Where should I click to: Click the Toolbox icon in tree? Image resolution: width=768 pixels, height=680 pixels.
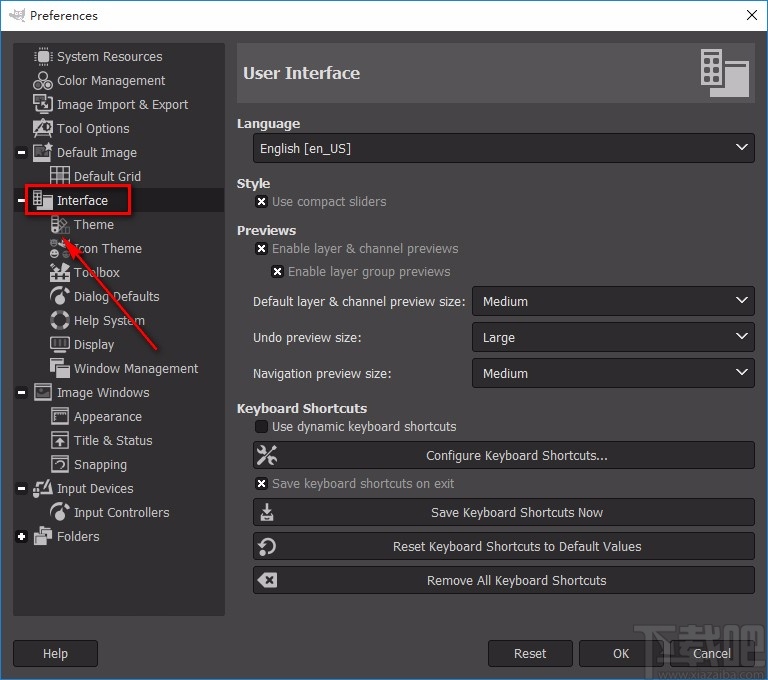(x=59, y=273)
